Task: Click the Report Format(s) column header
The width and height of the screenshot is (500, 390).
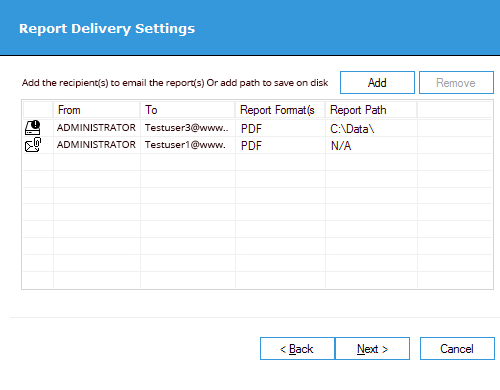Action: (x=280, y=110)
